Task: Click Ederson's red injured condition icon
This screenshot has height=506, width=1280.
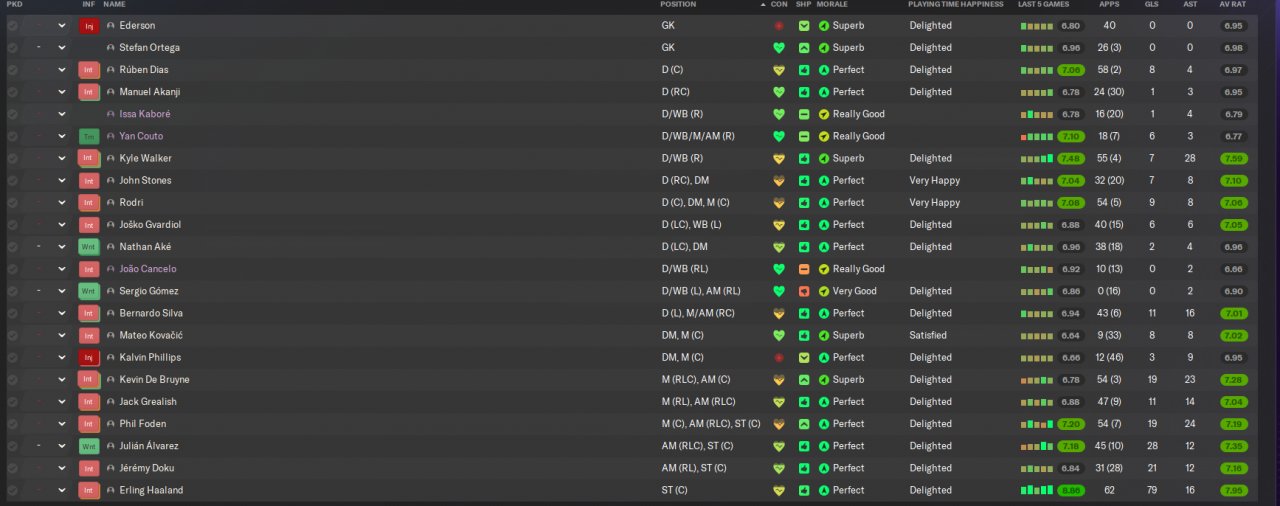Action: pos(779,26)
